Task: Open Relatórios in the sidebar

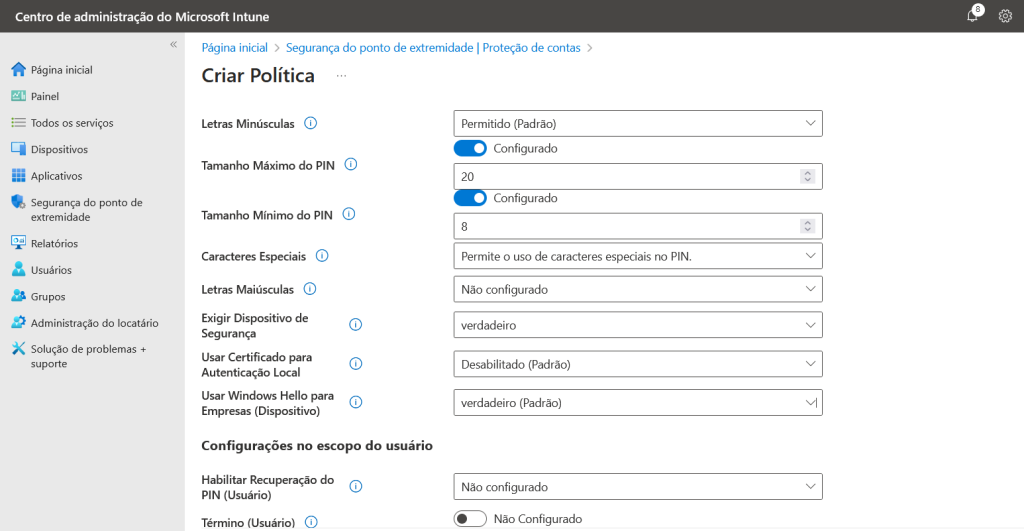Action: pos(54,244)
